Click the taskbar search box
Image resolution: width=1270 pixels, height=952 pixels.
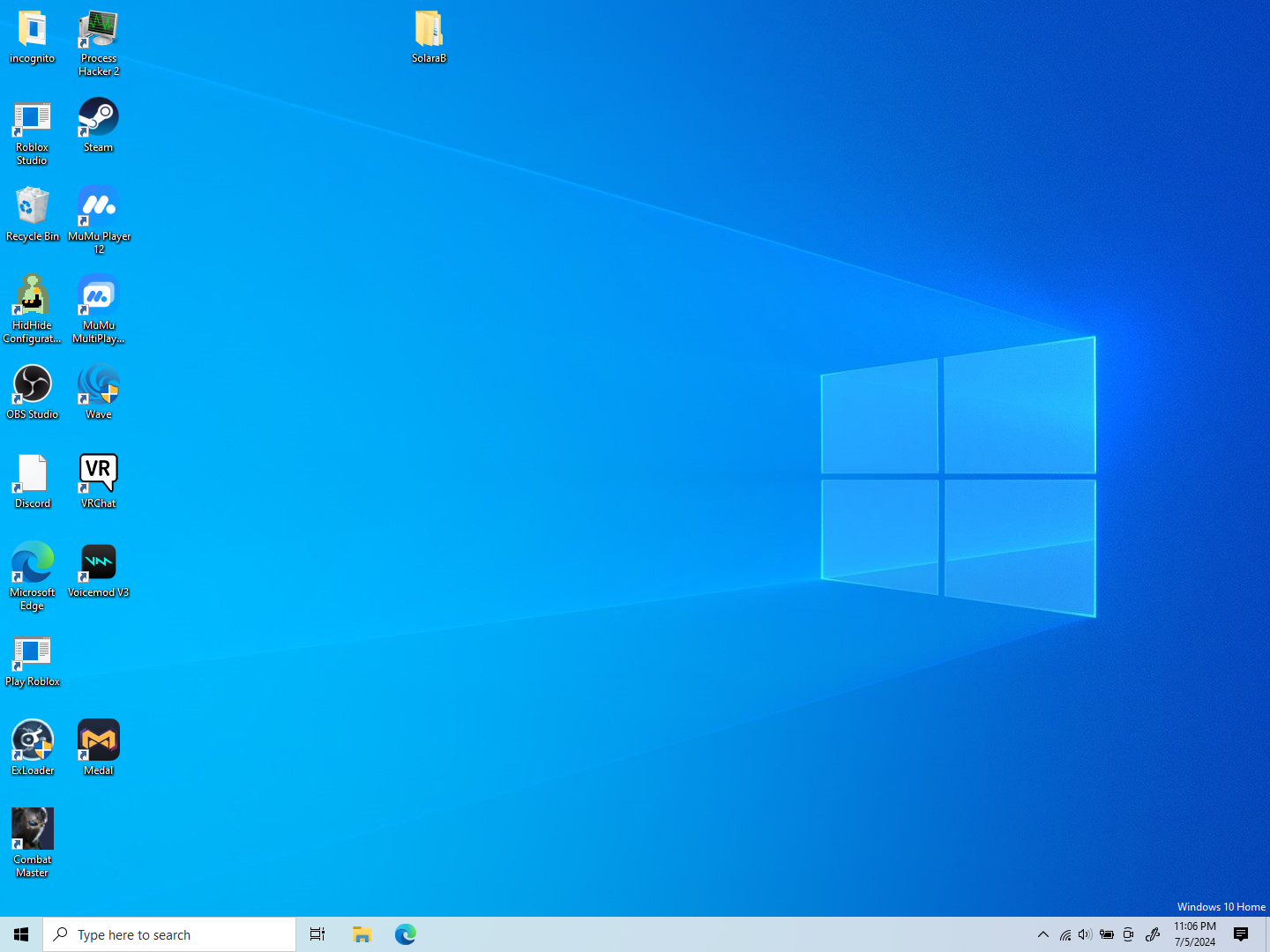pos(169,934)
